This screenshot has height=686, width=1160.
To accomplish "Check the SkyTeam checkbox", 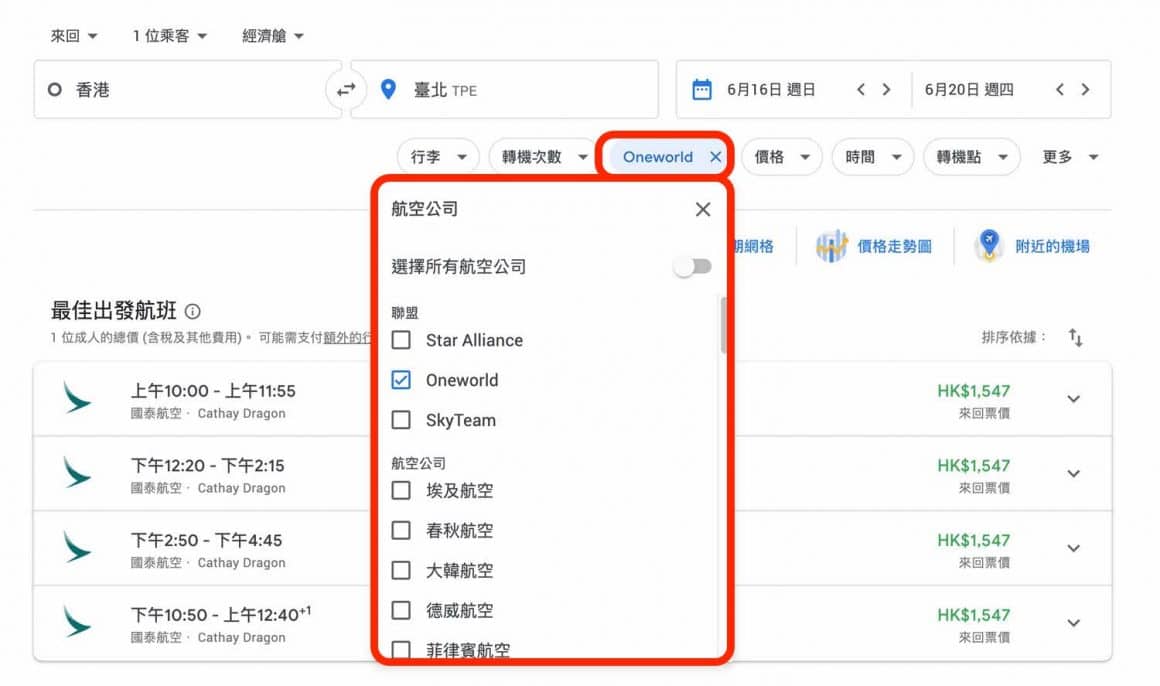I will coord(401,420).
